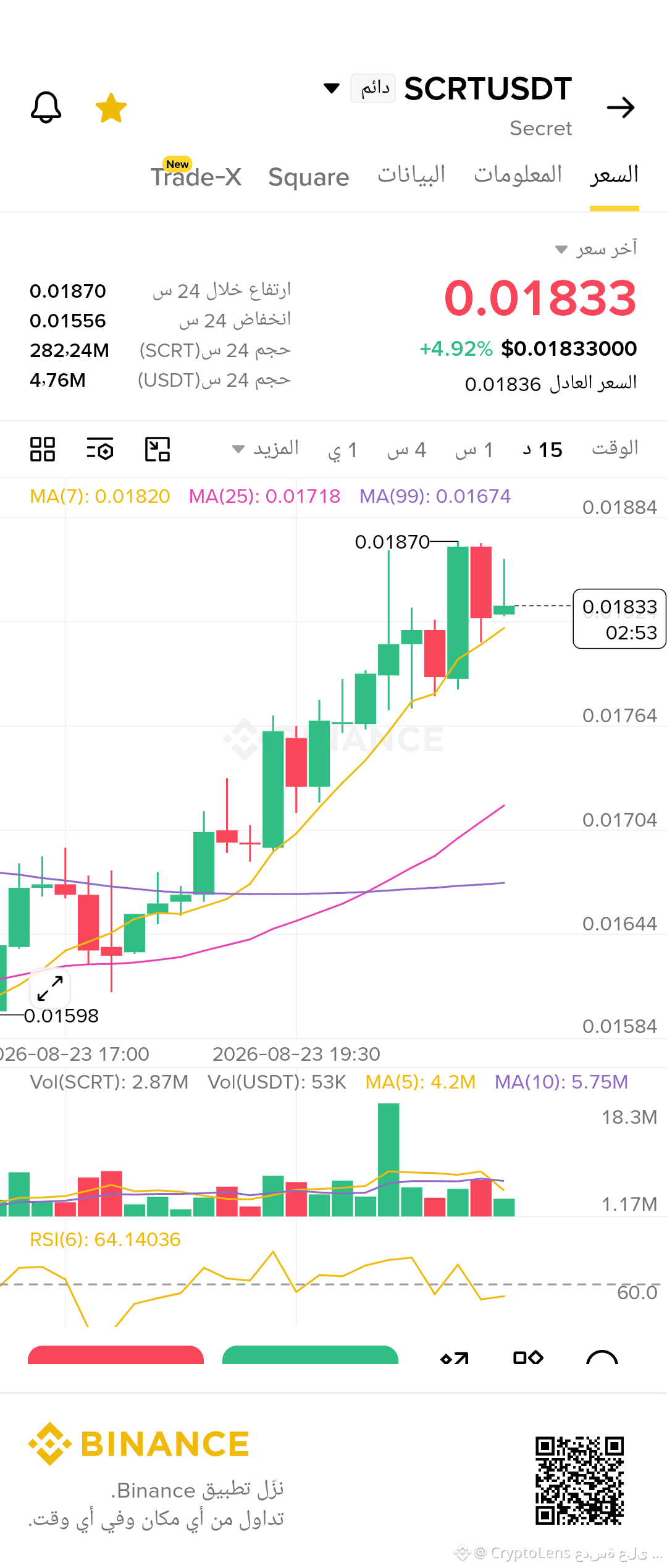Select the 15 د interval
This screenshot has width=667, height=1568.
(x=542, y=450)
